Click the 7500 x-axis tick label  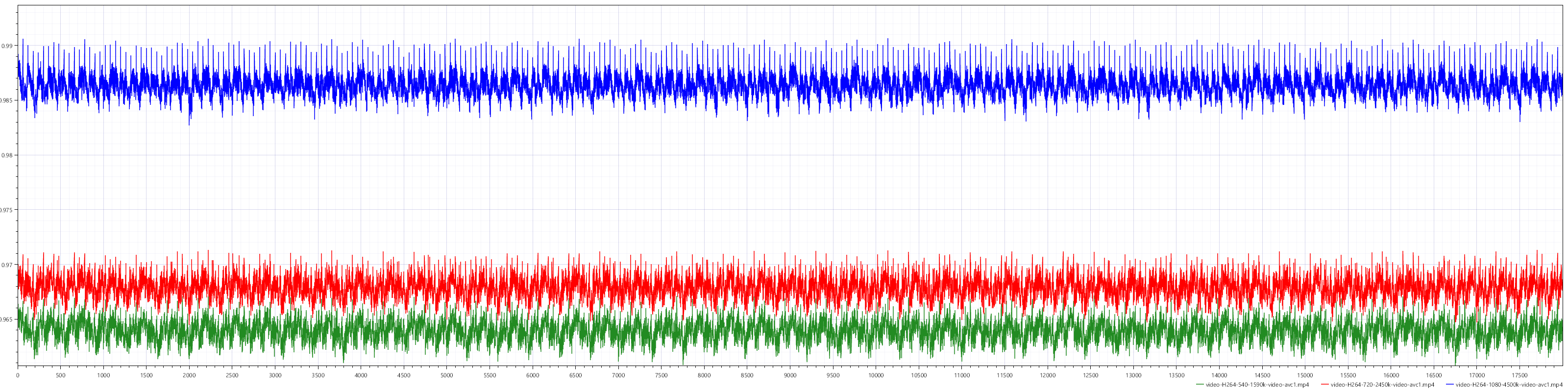pyautogui.click(x=661, y=375)
